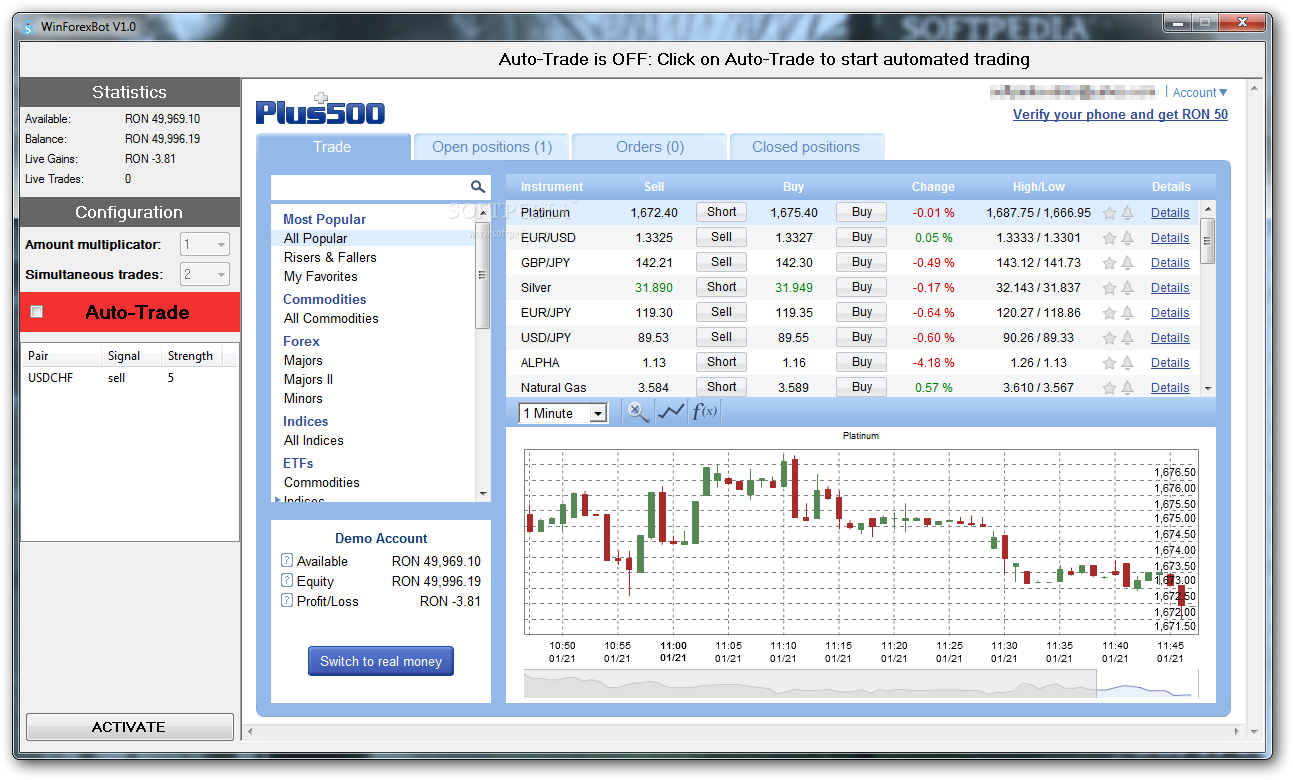Open the Open positions (1) tab
This screenshot has width=1293, height=780.
(x=492, y=147)
